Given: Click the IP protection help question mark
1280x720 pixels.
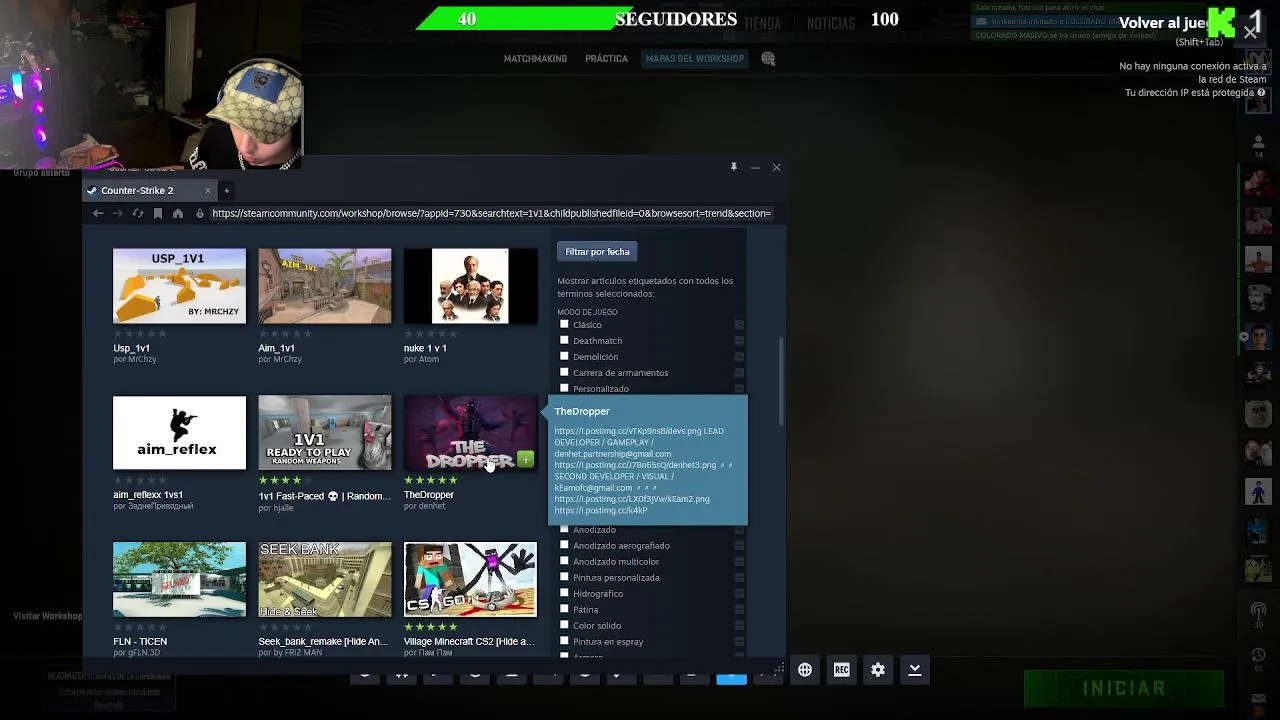Looking at the screenshot, I should [x=1261, y=92].
